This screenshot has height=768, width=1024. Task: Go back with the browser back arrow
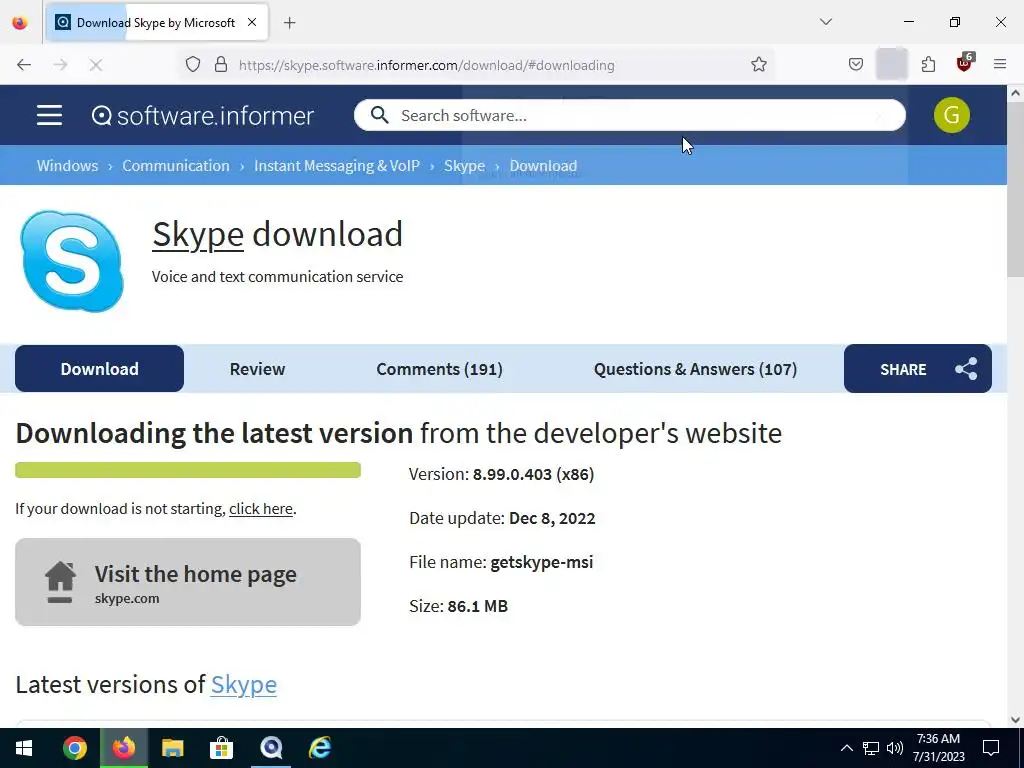pyautogui.click(x=24, y=65)
